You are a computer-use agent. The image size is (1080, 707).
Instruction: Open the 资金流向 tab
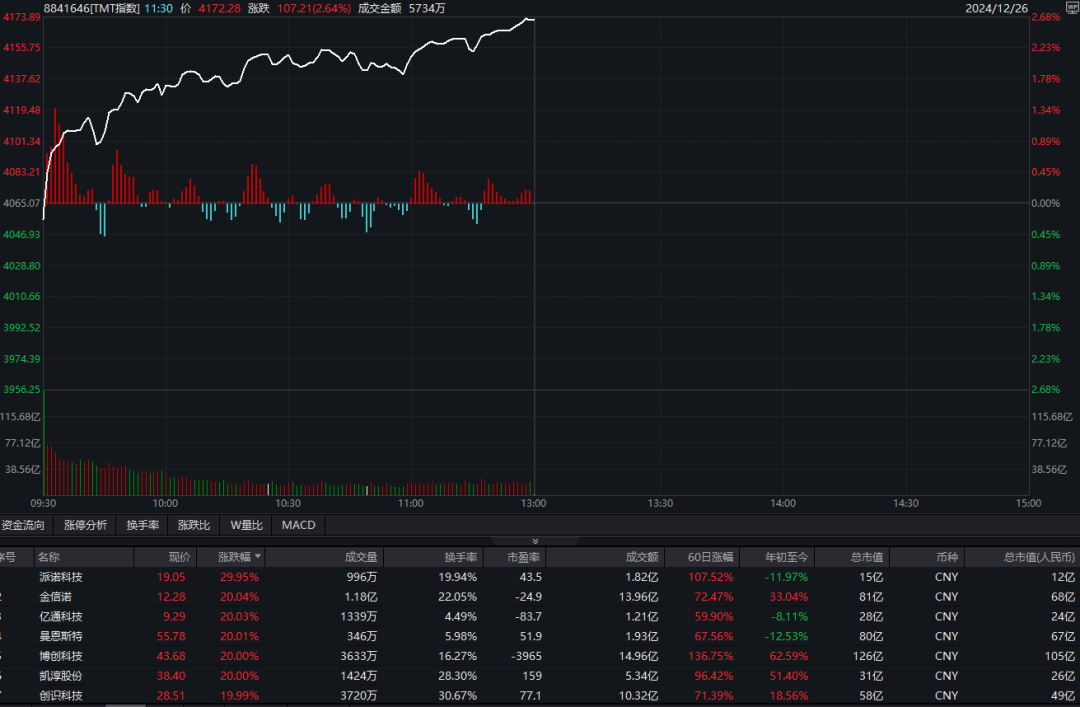point(24,525)
